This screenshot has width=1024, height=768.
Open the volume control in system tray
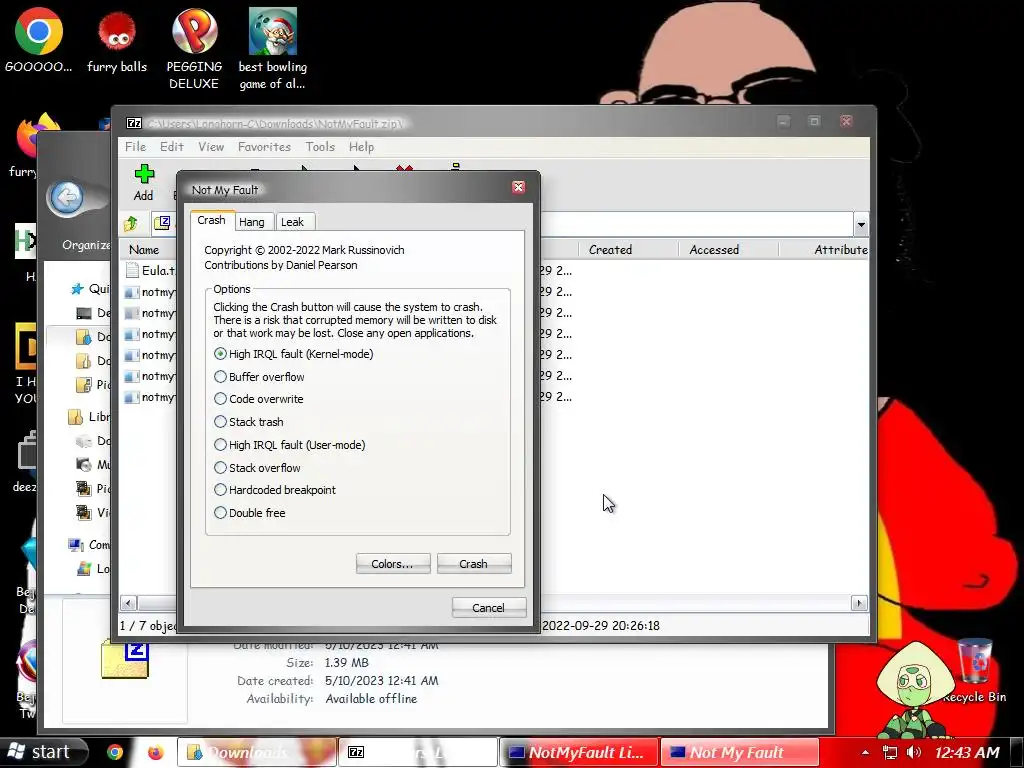[914, 752]
